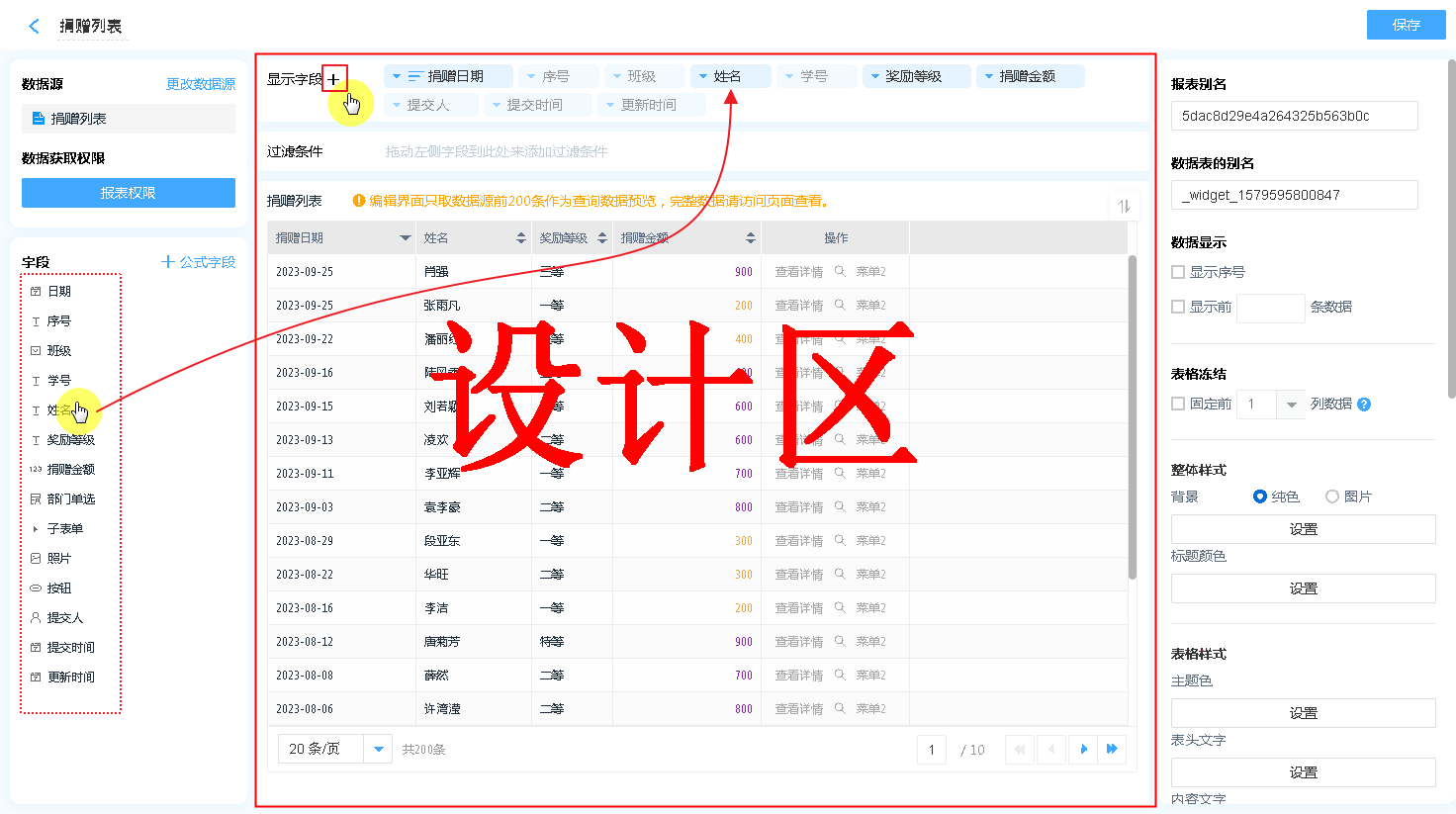Click the help icon next to 列数据
Viewport: 1456px width, 814px height.
(x=1364, y=405)
